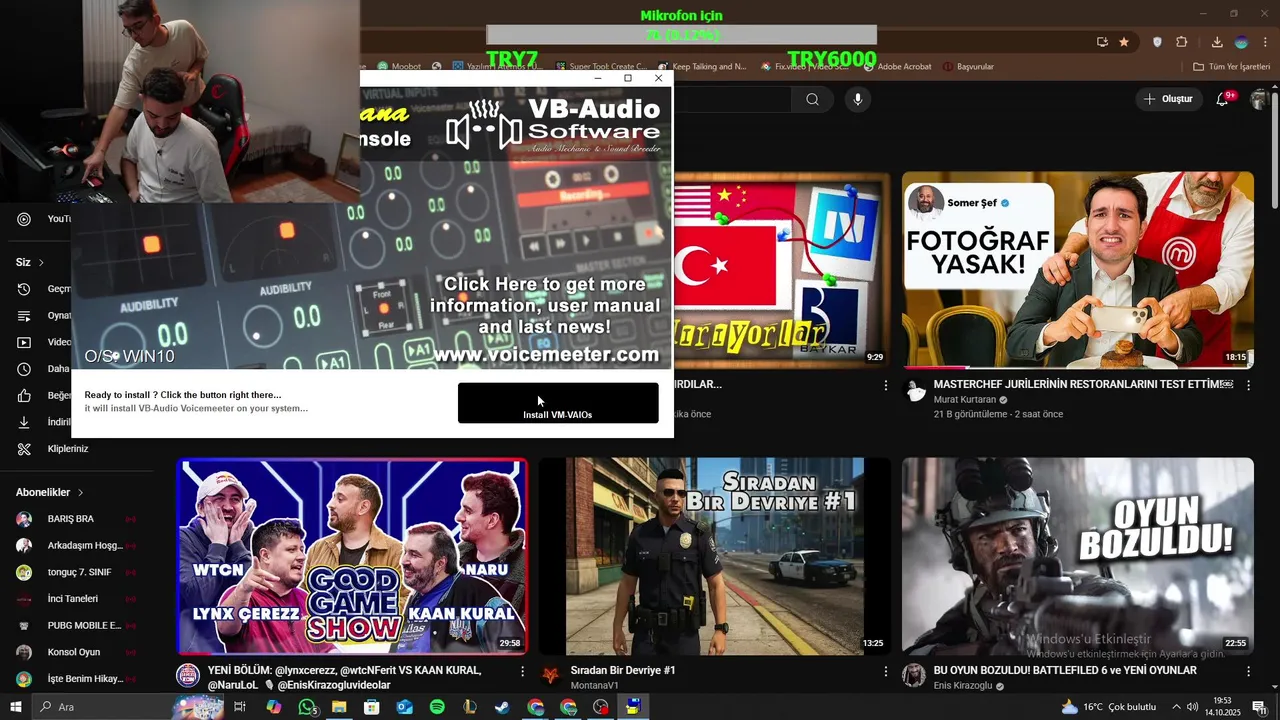This screenshot has height=720, width=1280.
Task: Click the clips scissors icon in sidebar
Action: pyautogui.click(x=24, y=449)
